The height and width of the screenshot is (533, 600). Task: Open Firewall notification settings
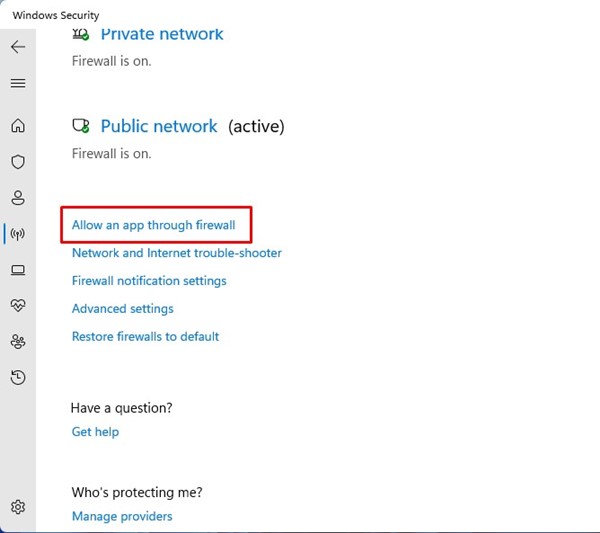(149, 281)
